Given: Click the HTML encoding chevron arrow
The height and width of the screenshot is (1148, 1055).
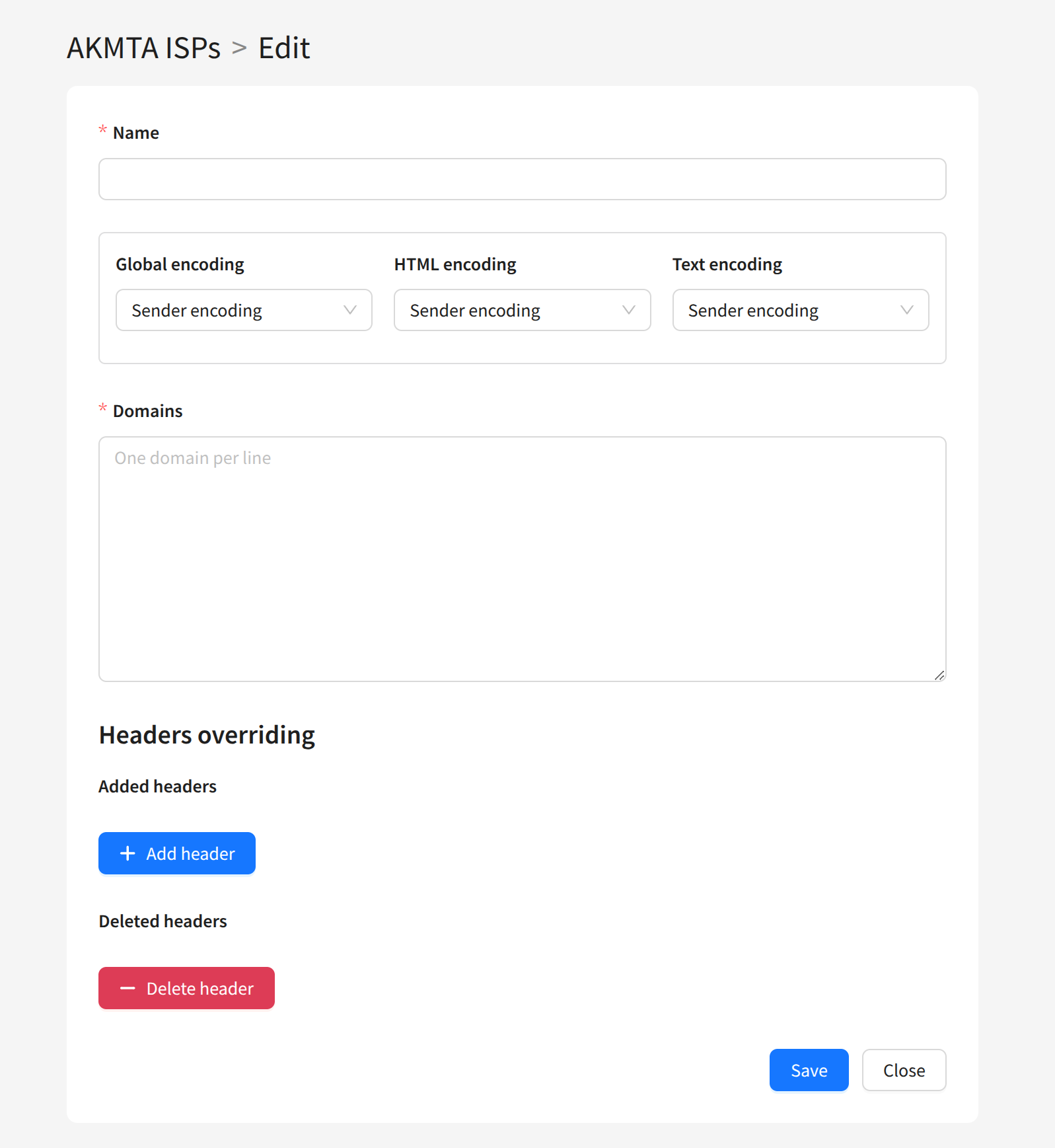Looking at the screenshot, I should pos(628,310).
